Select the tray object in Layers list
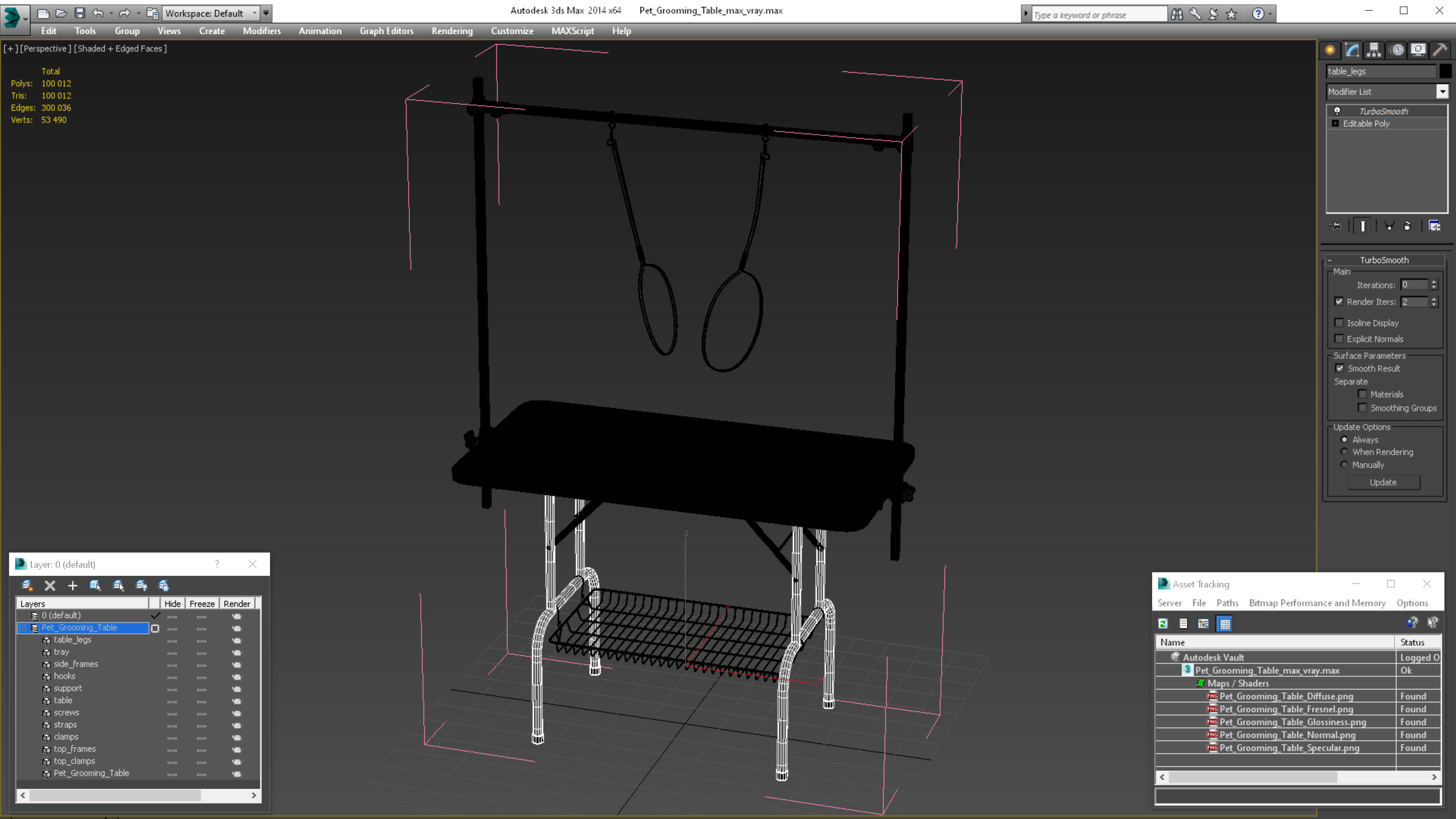The height and width of the screenshot is (819, 1456). pyautogui.click(x=61, y=652)
